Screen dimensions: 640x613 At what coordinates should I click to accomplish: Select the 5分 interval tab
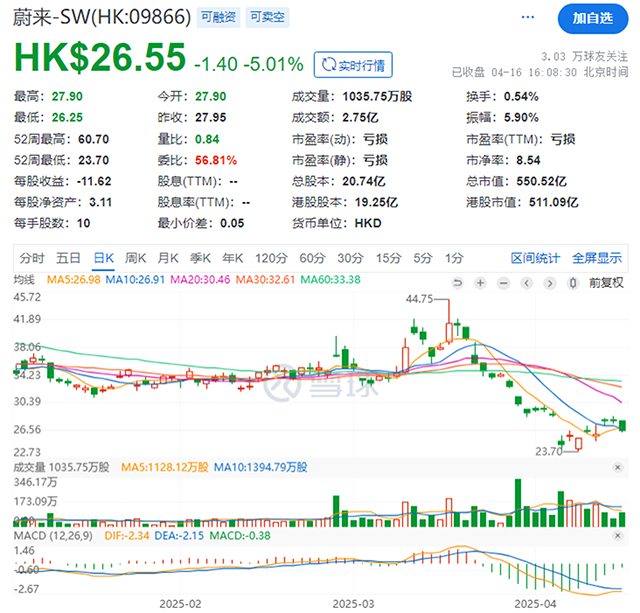click(x=422, y=258)
